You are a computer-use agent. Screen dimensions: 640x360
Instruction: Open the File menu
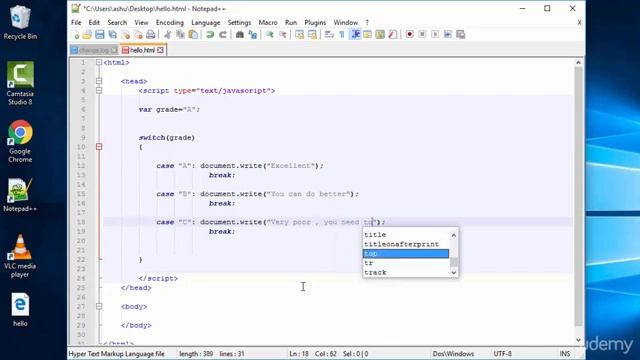tap(76, 22)
